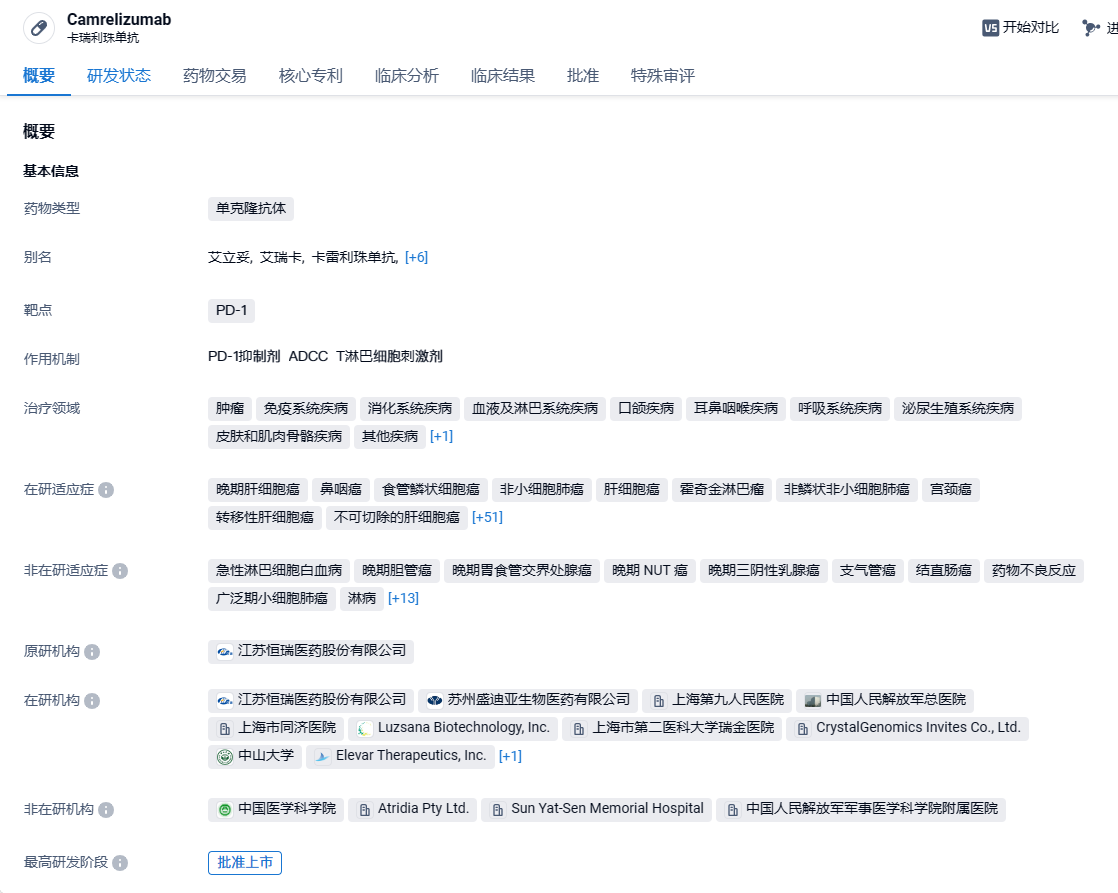Viewport: 1118px width, 893px height.
Task: Click the Atridia Pty Ltd. building icon
Action: click(364, 810)
